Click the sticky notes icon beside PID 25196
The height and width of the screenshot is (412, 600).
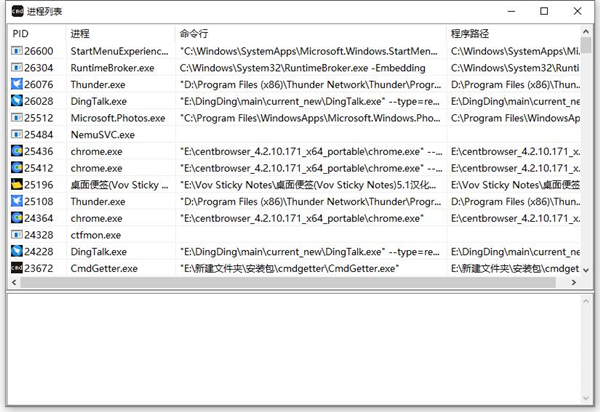16,185
